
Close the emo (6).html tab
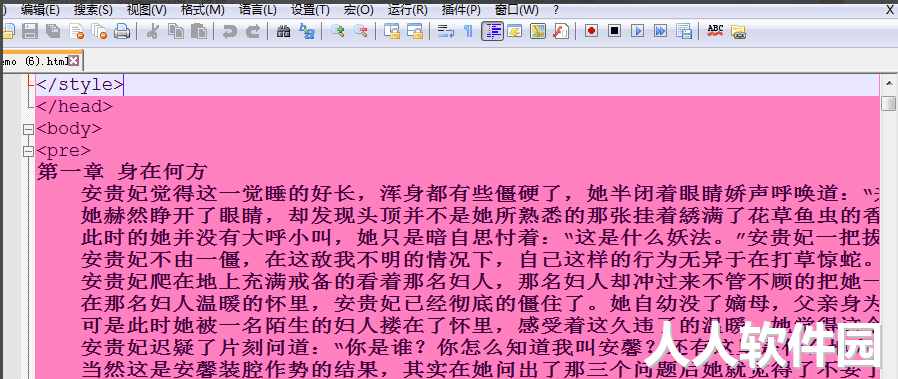coord(74,61)
